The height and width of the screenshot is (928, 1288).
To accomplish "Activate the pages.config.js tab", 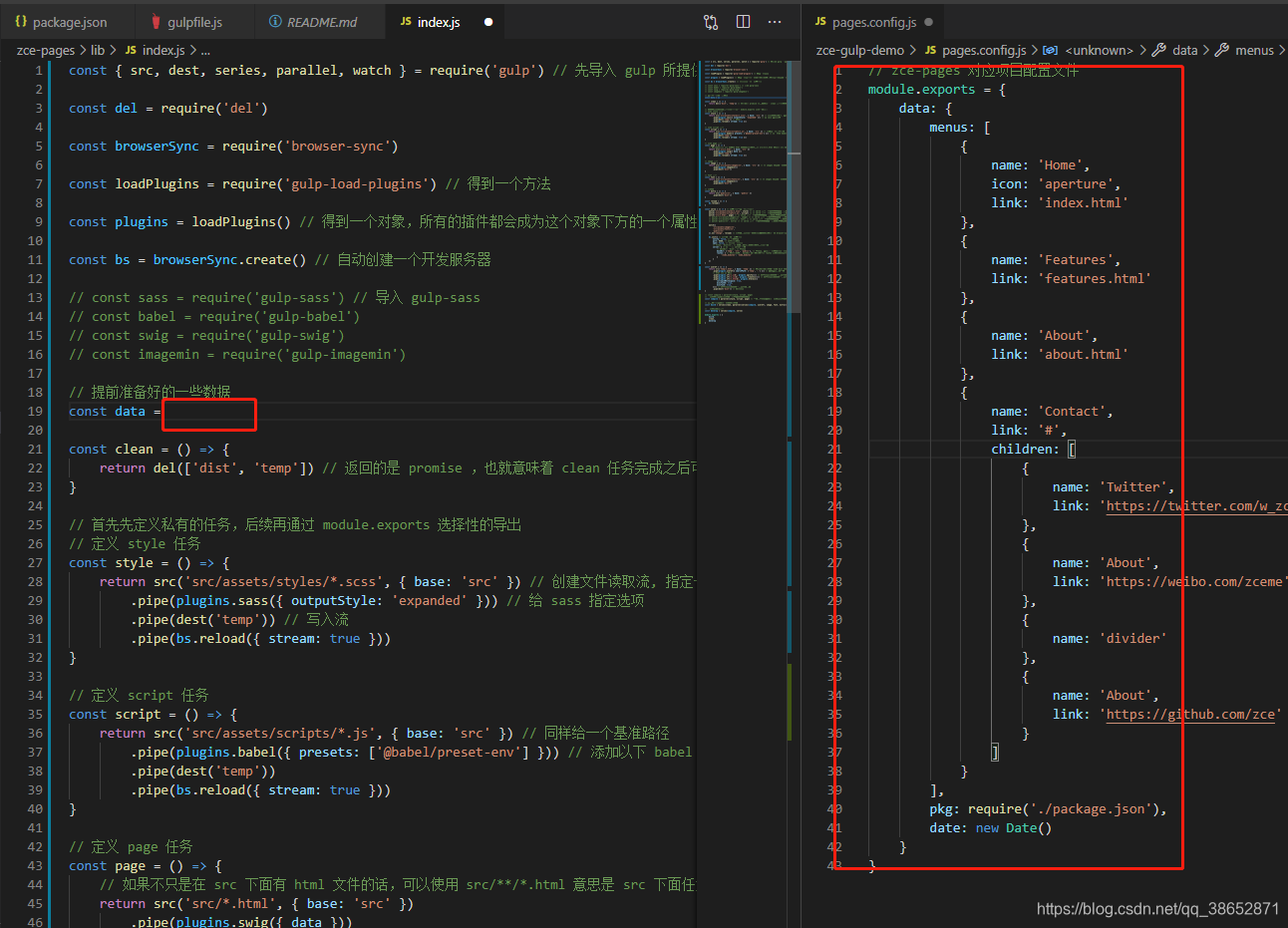I will point(874,22).
